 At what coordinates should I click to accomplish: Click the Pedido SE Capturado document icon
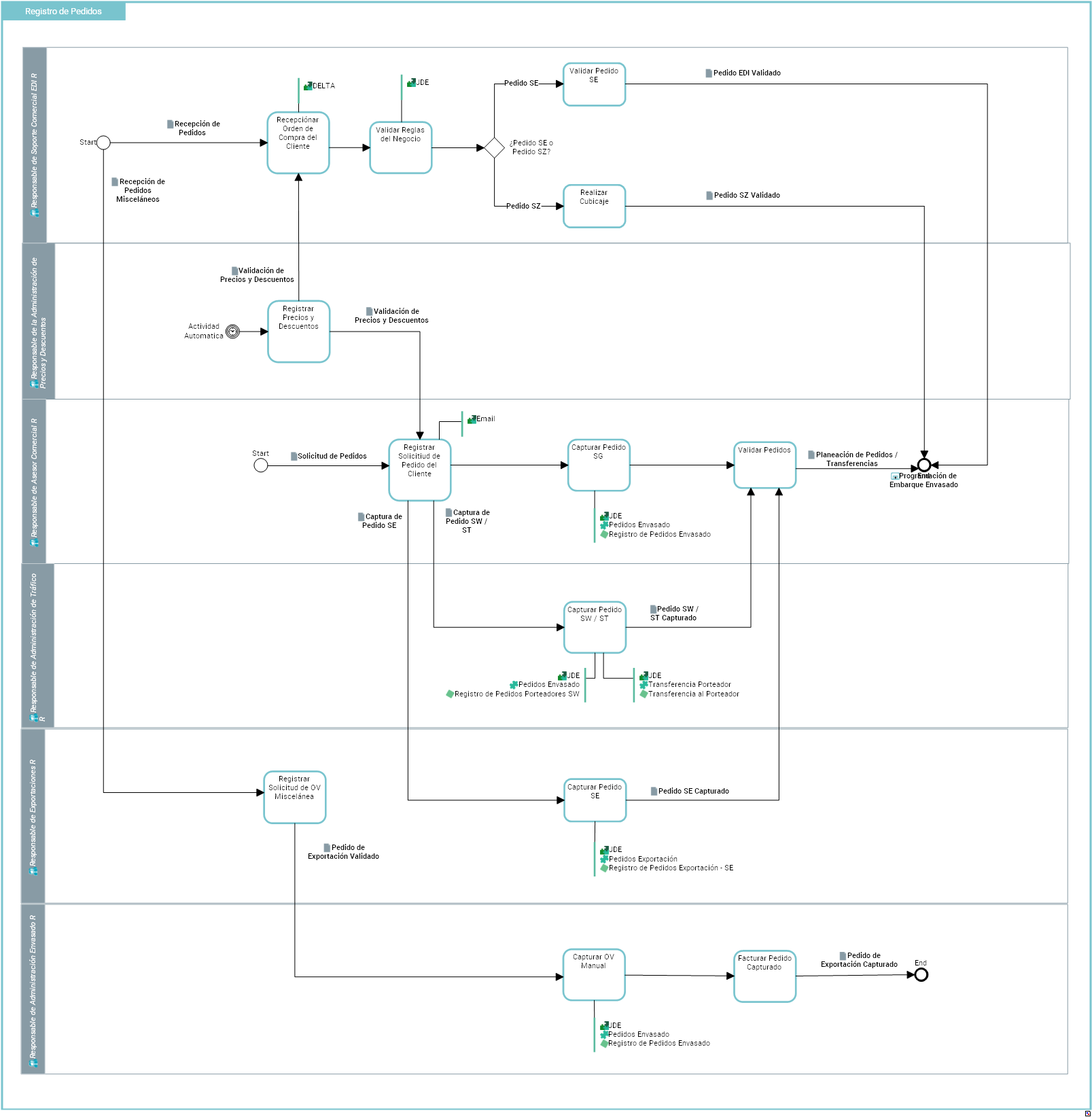click(654, 792)
